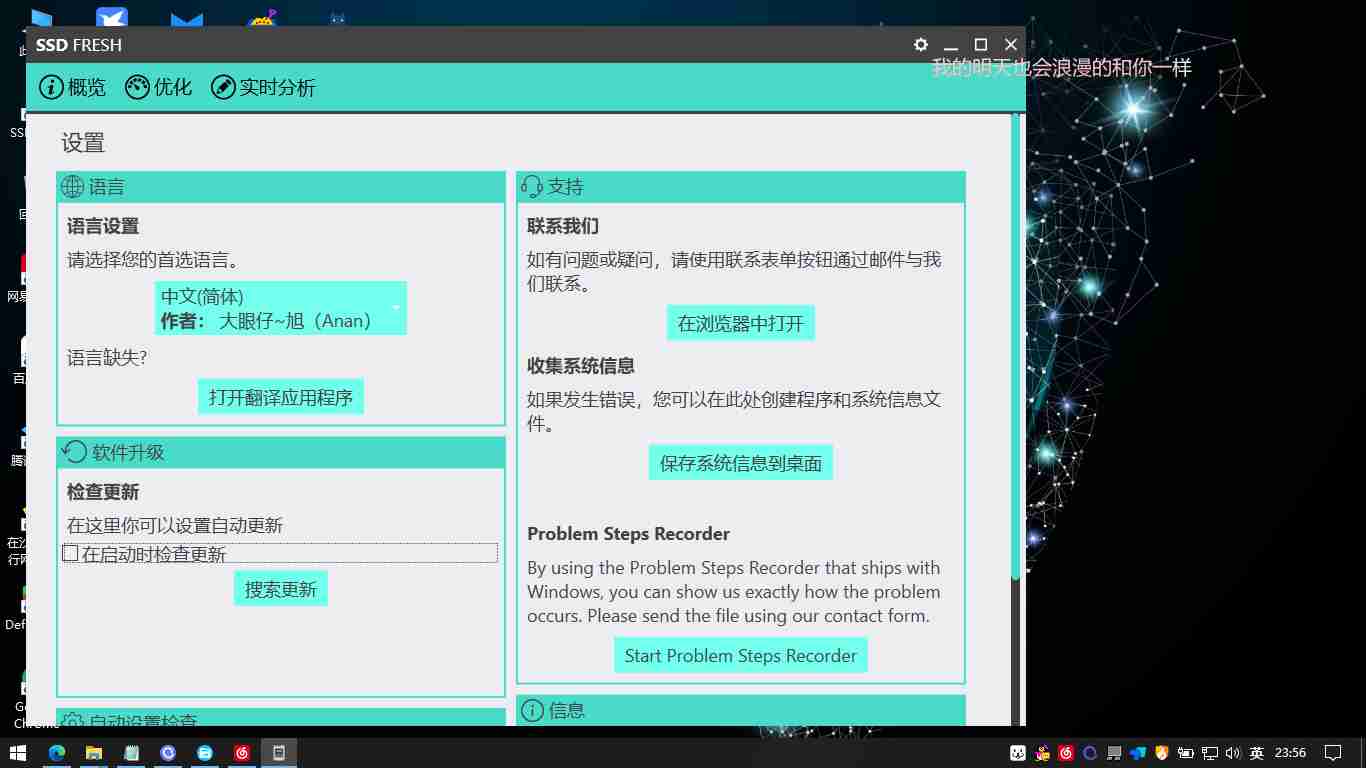1366x768 pixels.
Task: Click 保存系统信息到桌面 button
Action: pos(741,463)
